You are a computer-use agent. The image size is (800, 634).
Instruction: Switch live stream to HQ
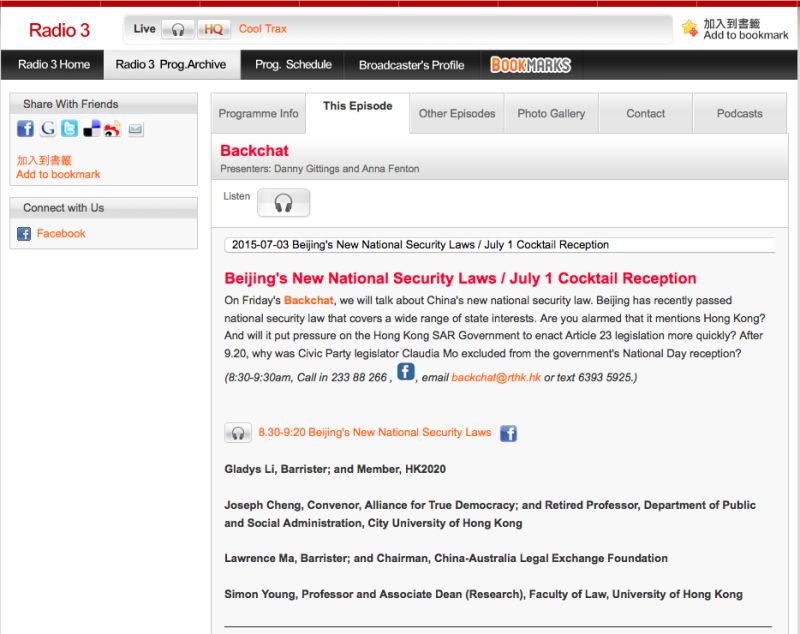213,29
